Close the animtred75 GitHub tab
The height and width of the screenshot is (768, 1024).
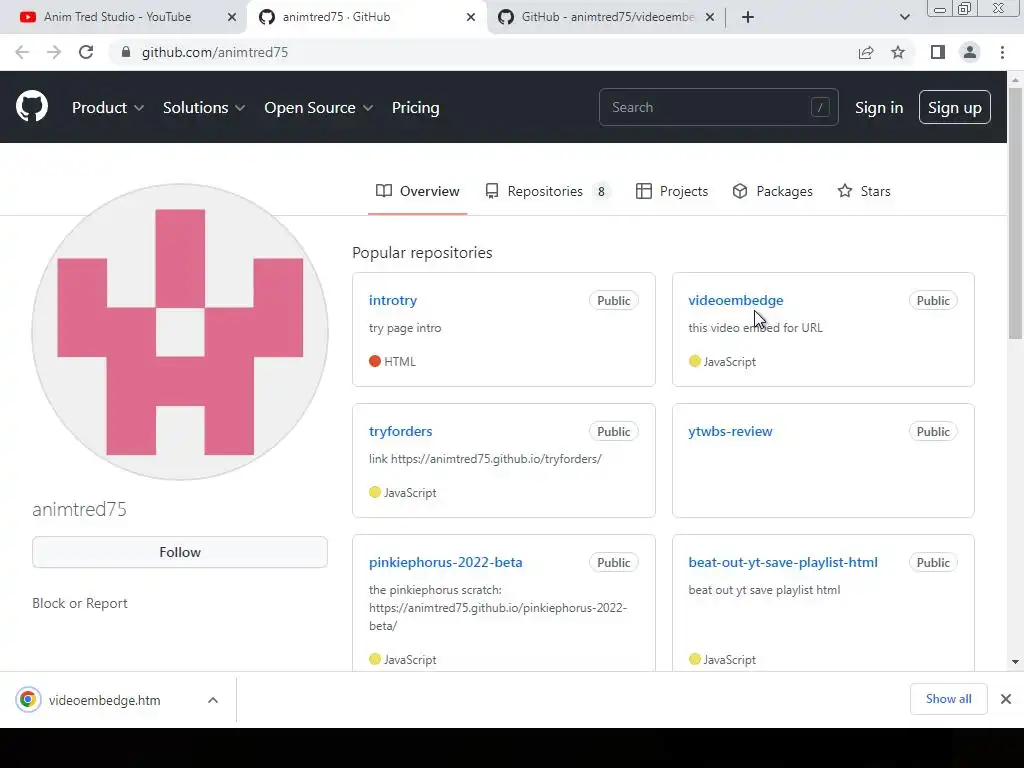(x=471, y=17)
